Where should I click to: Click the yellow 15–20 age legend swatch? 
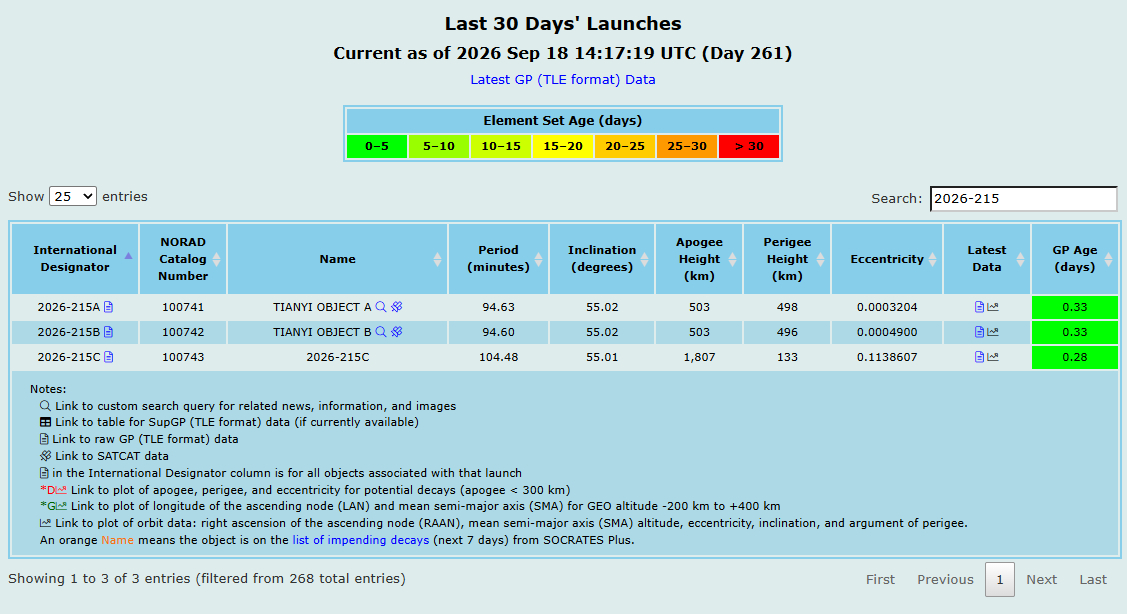563,147
